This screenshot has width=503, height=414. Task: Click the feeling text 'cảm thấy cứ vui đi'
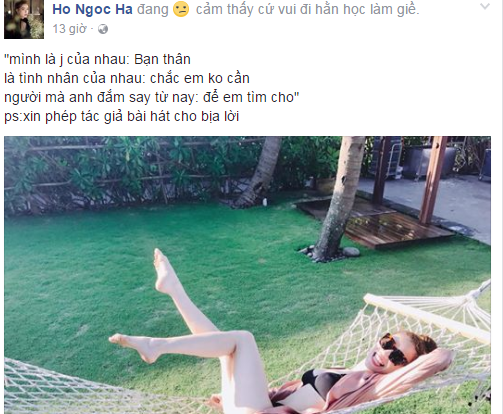click(254, 9)
